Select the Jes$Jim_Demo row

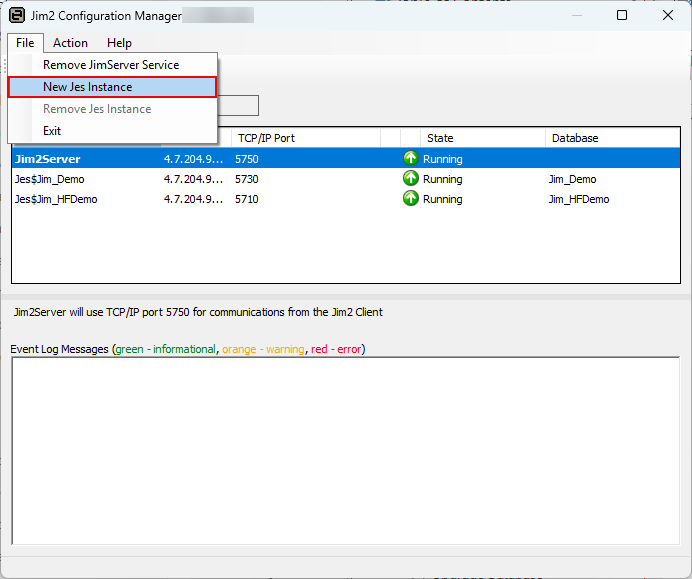pyautogui.click(x=346, y=179)
